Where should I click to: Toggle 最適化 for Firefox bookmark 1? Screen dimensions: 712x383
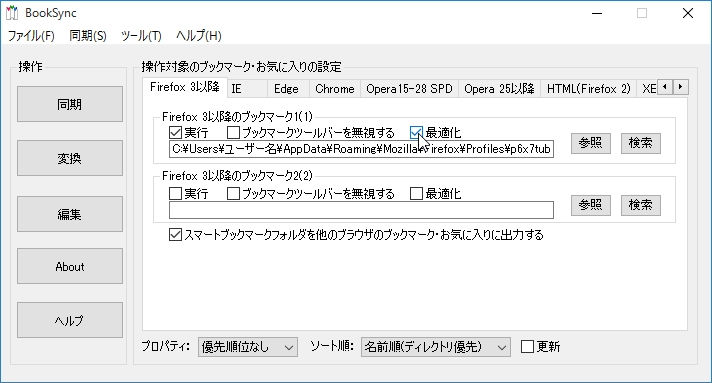(416, 133)
